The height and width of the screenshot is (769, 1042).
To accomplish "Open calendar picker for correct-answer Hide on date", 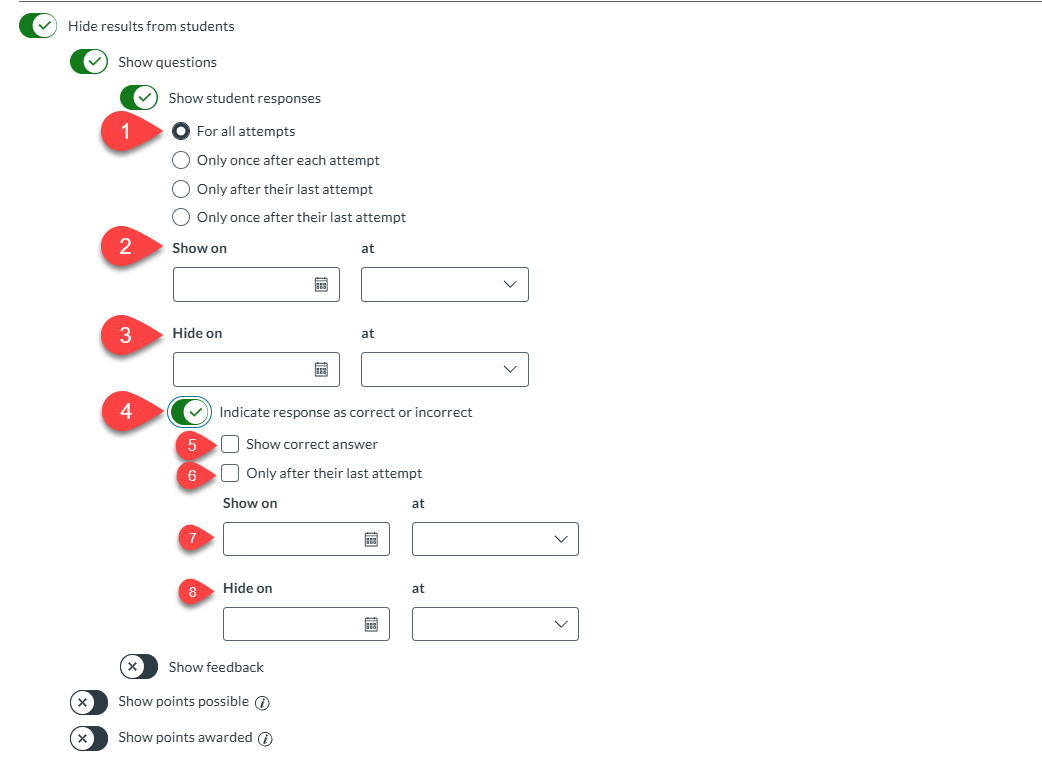I will point(371,625).
